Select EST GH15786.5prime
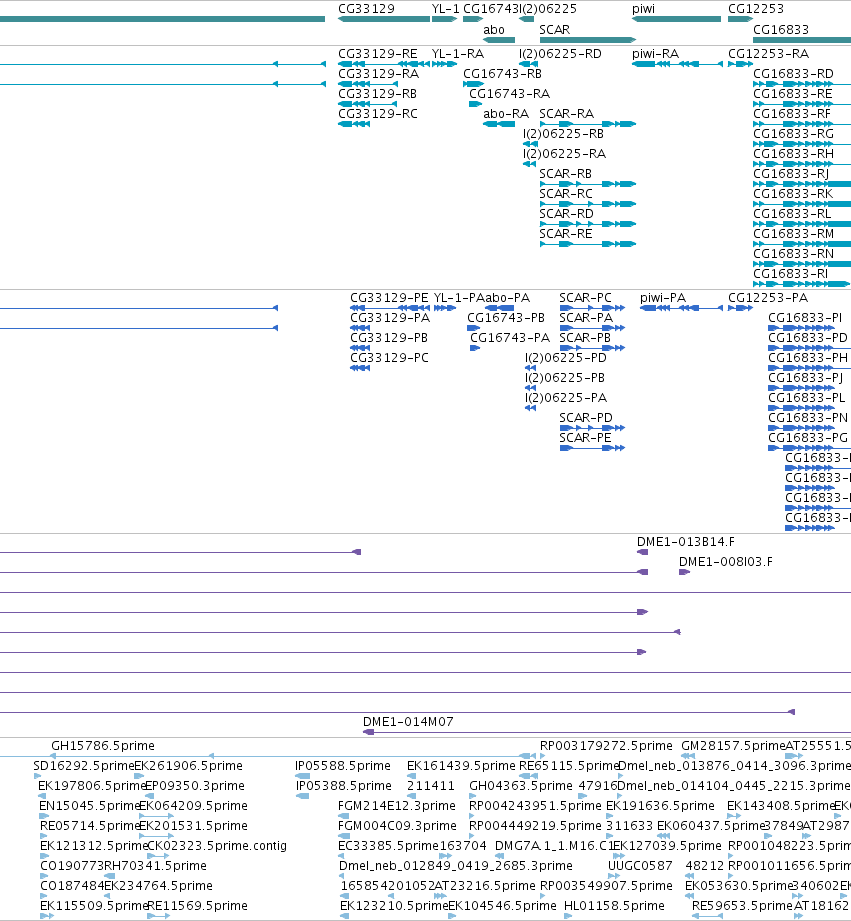Screen dimensions: 851x921 pyautogui.click(x=103, y=745)
